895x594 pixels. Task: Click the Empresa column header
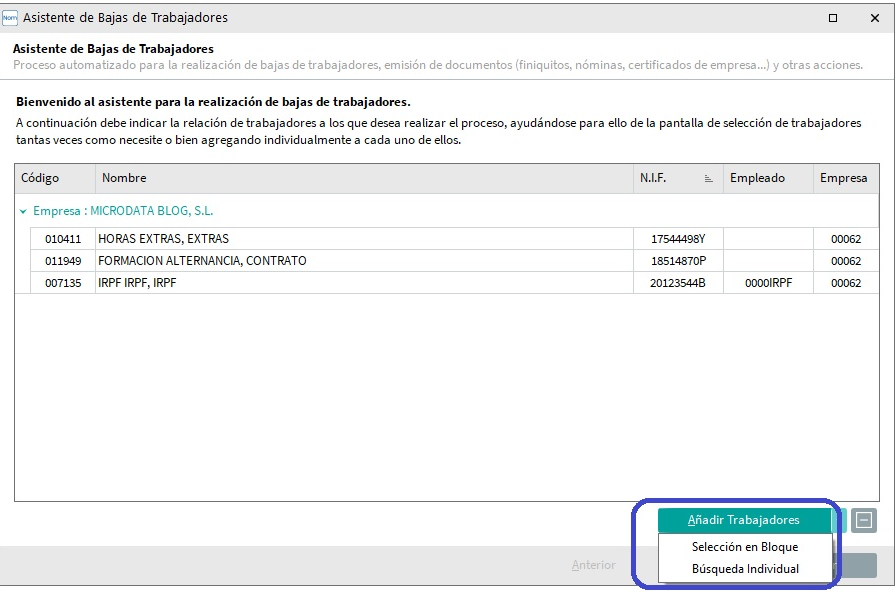[x=846, y=179]
